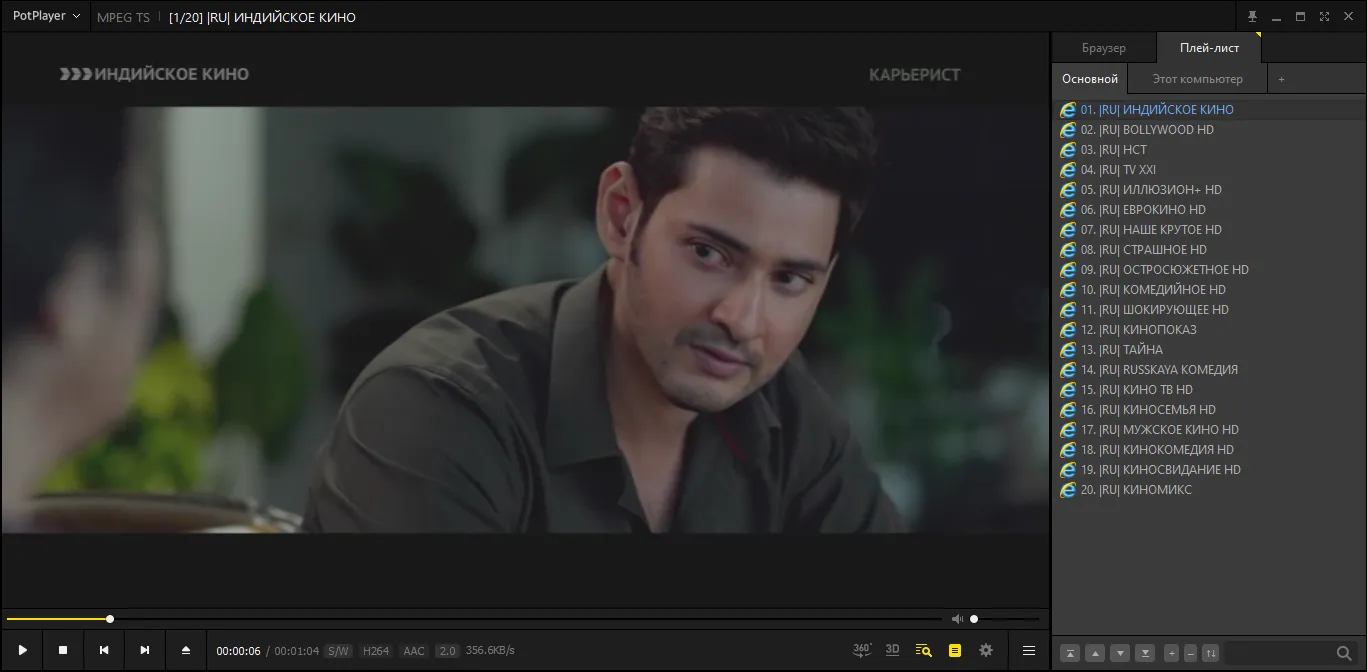
Task: Select 12. |RU| КИНОПОКАЗ channel
Action: tap(1209, 330)
